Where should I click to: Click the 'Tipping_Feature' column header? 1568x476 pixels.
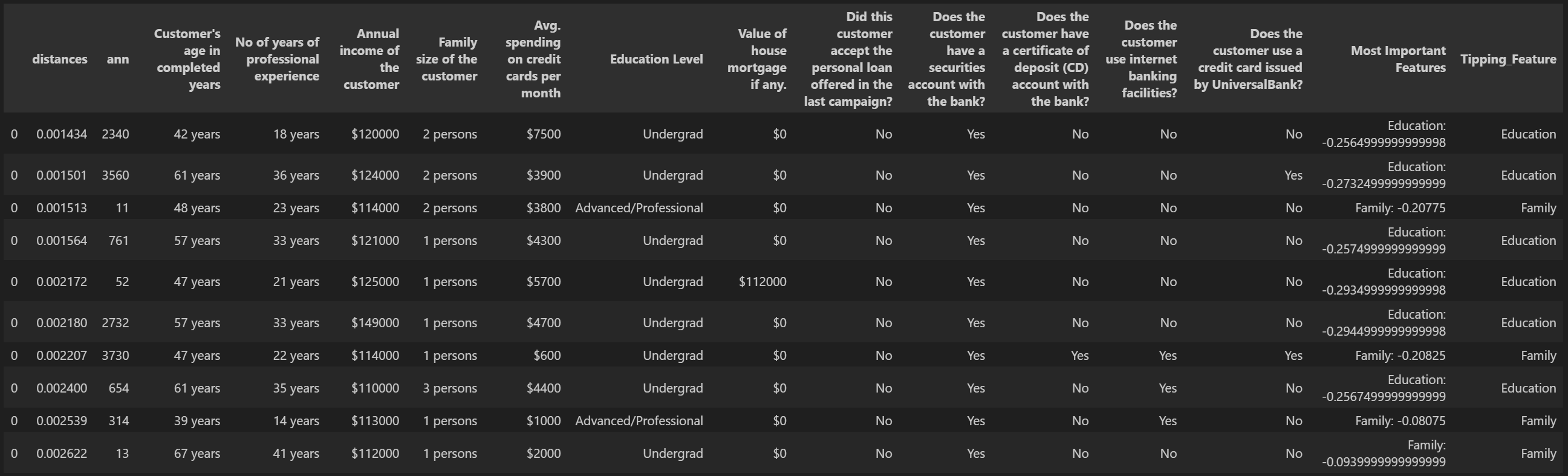pyautogui.click(x=1508, y=59)
